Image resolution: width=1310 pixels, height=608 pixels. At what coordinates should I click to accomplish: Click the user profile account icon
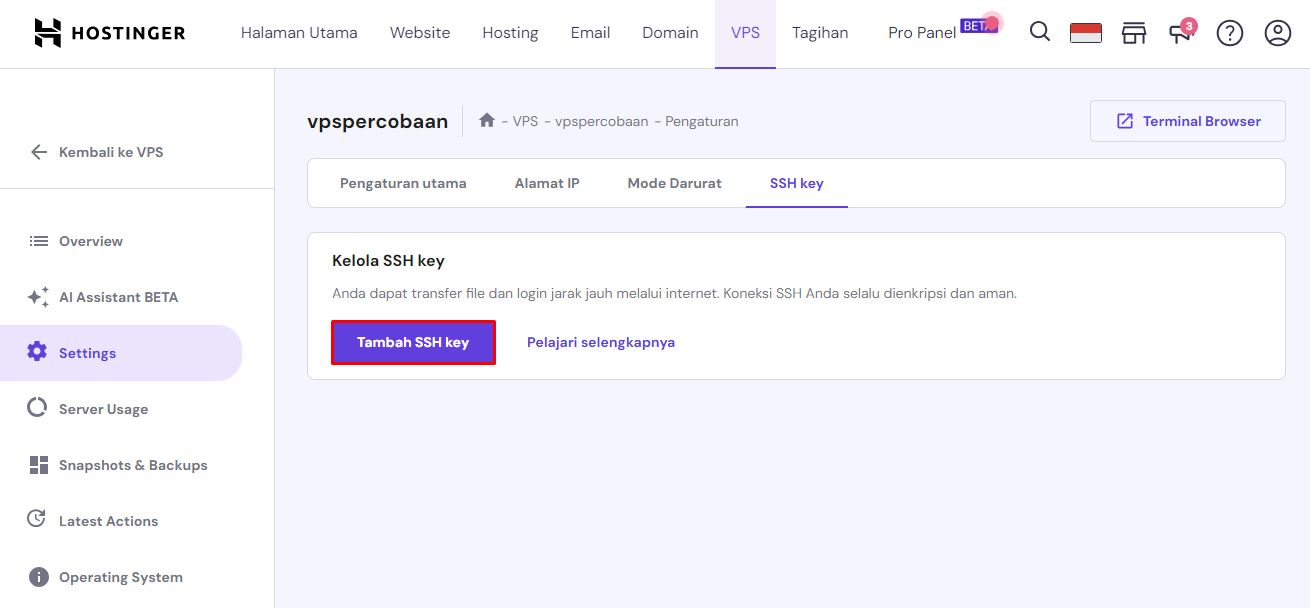(x=1277, y=33)
